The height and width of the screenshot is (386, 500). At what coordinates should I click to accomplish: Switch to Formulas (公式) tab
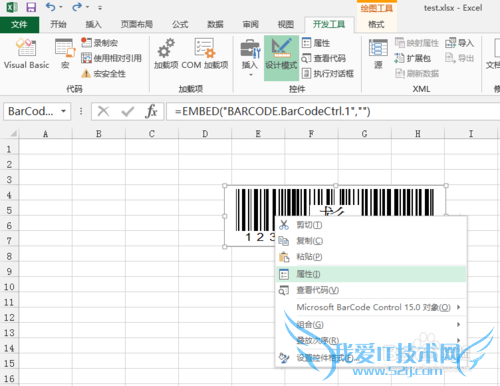(x=180, y=24)
